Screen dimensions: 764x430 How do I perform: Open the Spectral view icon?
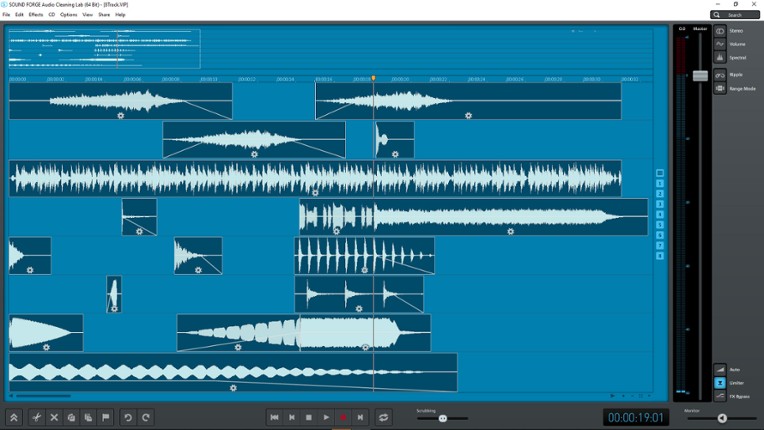point(720,58)
